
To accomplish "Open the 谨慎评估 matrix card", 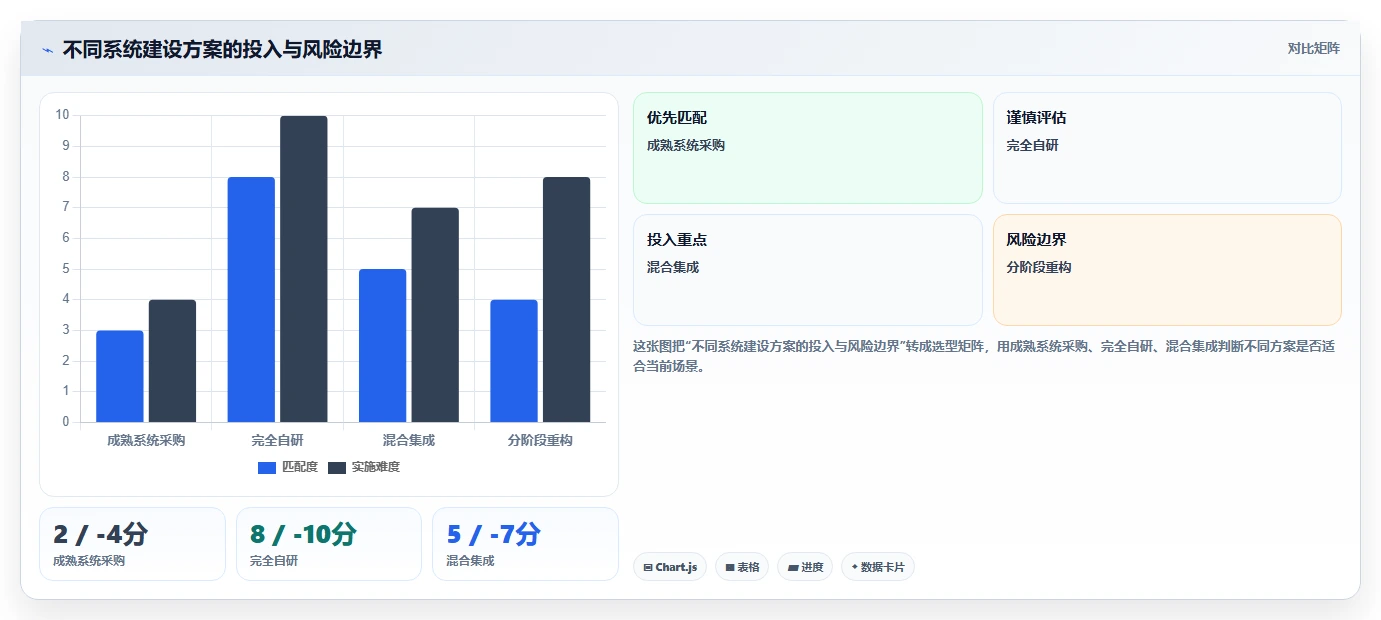I will [x=1167, y=148].
